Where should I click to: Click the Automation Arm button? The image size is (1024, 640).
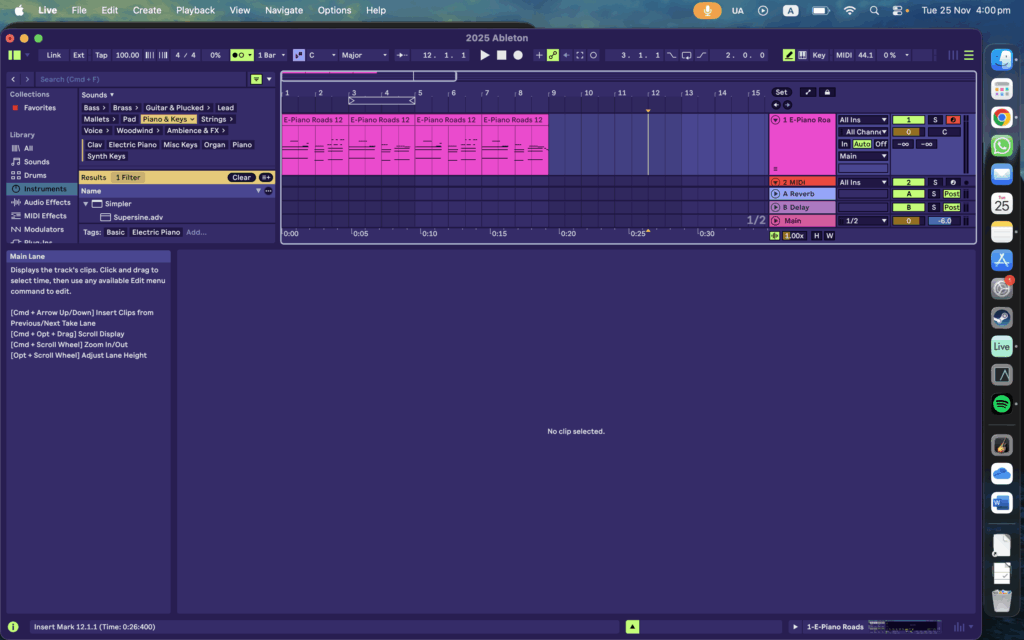pyautogui.click(x=552, y=55)
